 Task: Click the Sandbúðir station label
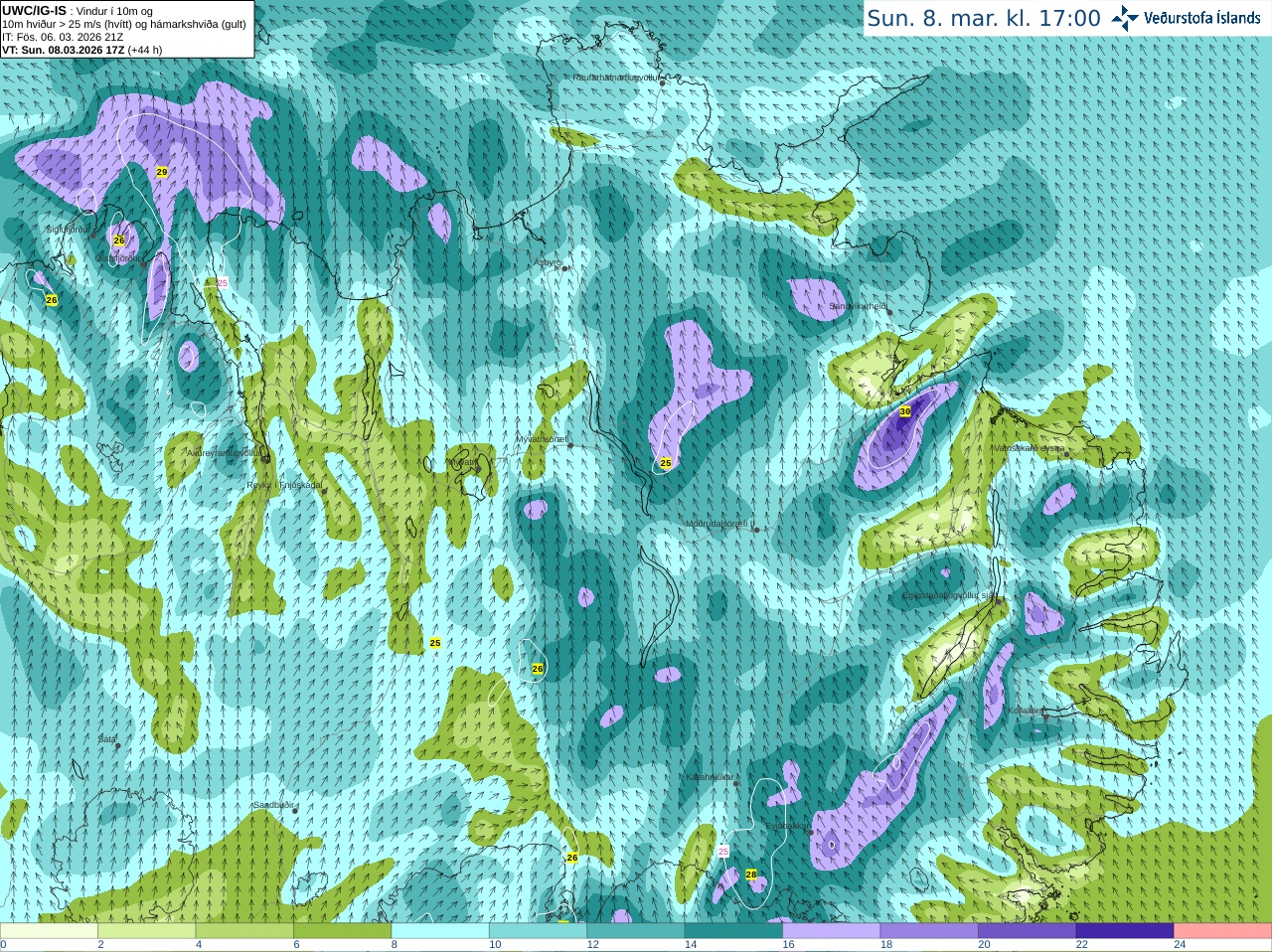272,805
